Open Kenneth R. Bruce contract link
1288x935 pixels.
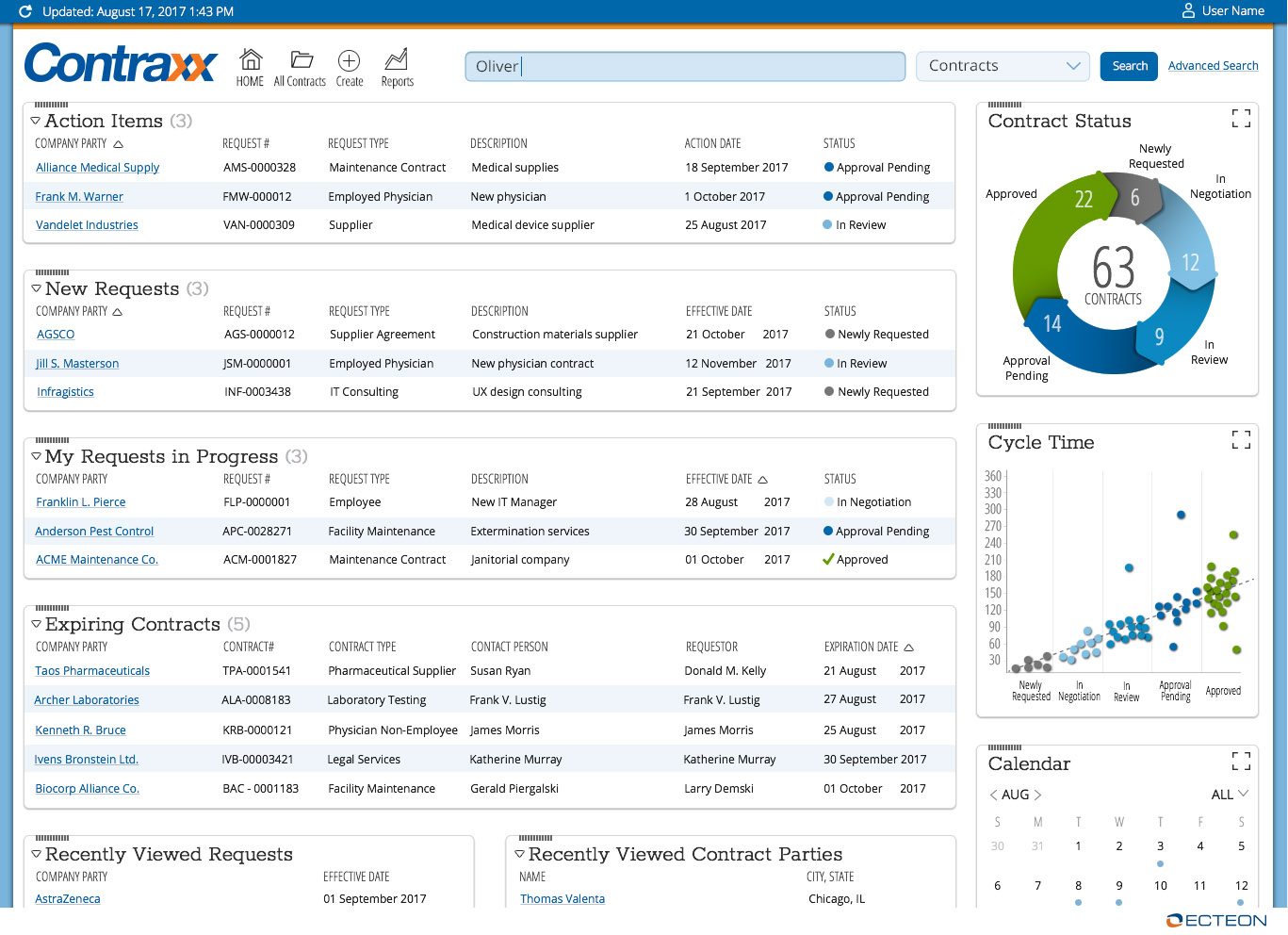coord(80,730)
